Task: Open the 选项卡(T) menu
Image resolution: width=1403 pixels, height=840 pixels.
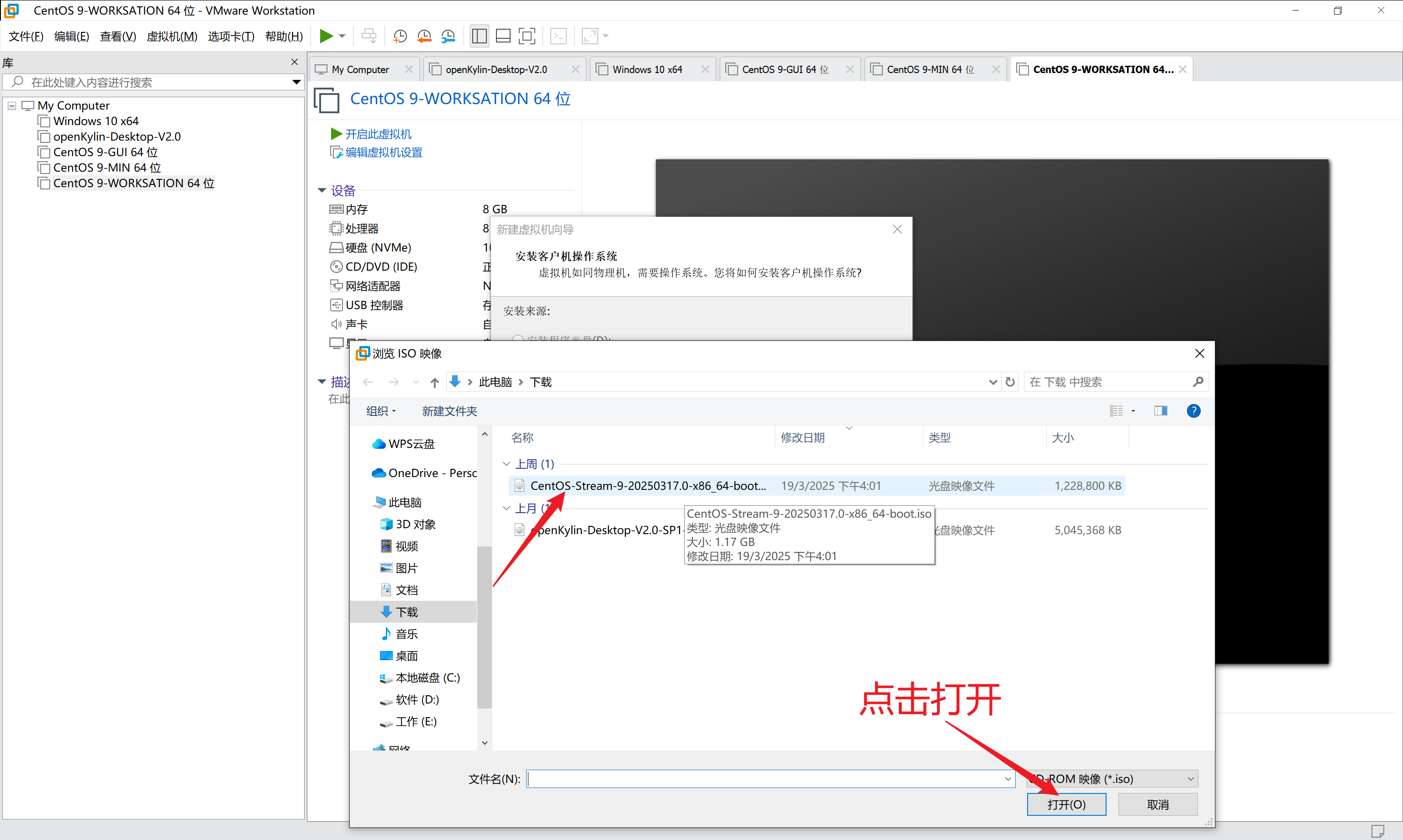Action: 231,36
